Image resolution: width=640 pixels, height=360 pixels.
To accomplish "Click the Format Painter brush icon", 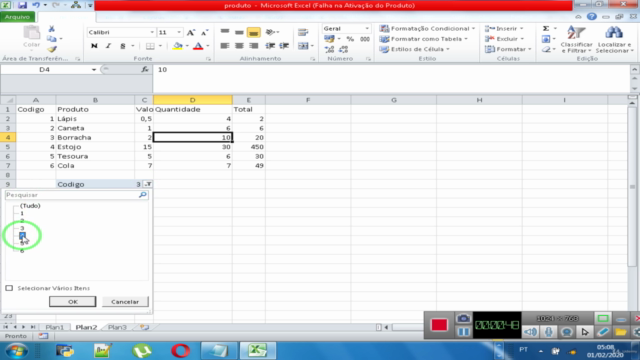I will click(x=51, y=49).
